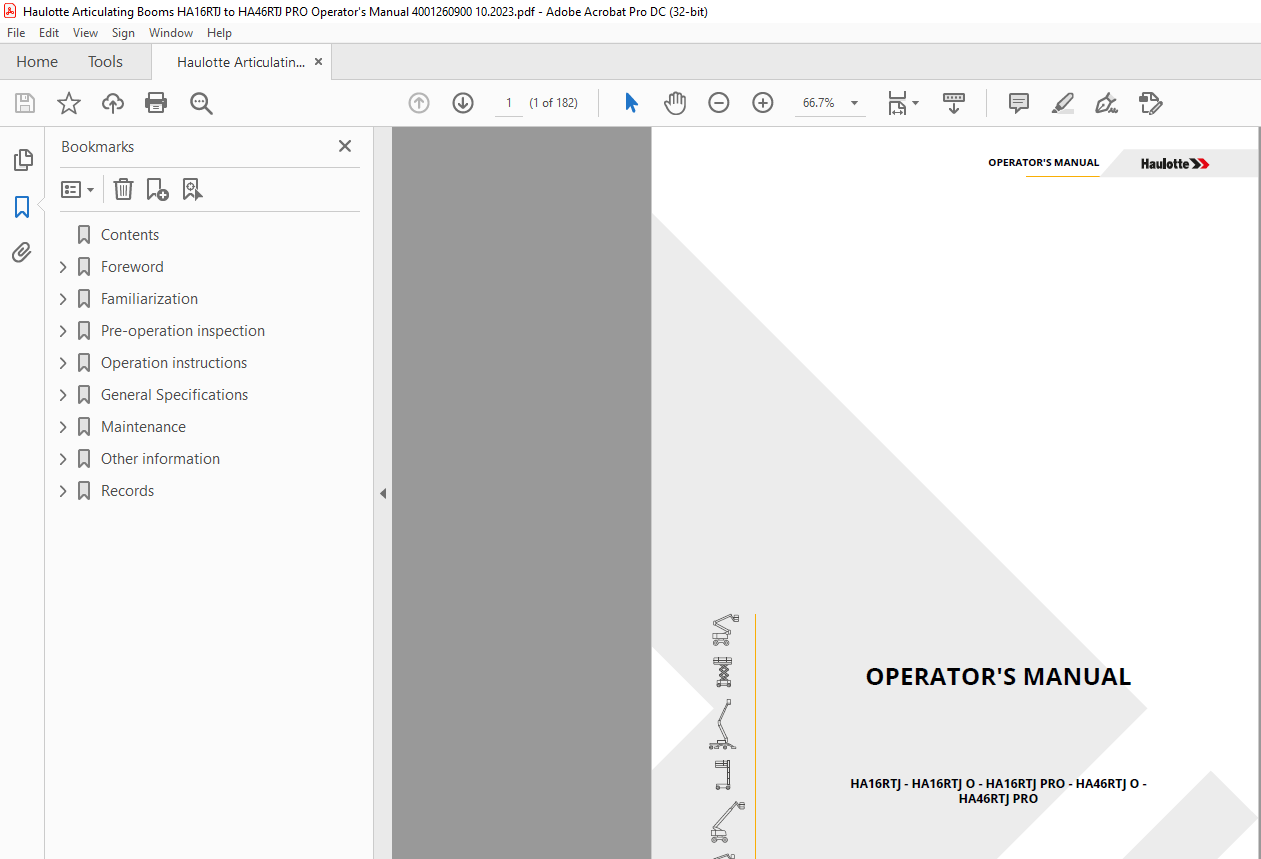Screen dimensions: 1261x859
Task: Collapse the navigation pane with side arrow
Action: click(383, 493)
